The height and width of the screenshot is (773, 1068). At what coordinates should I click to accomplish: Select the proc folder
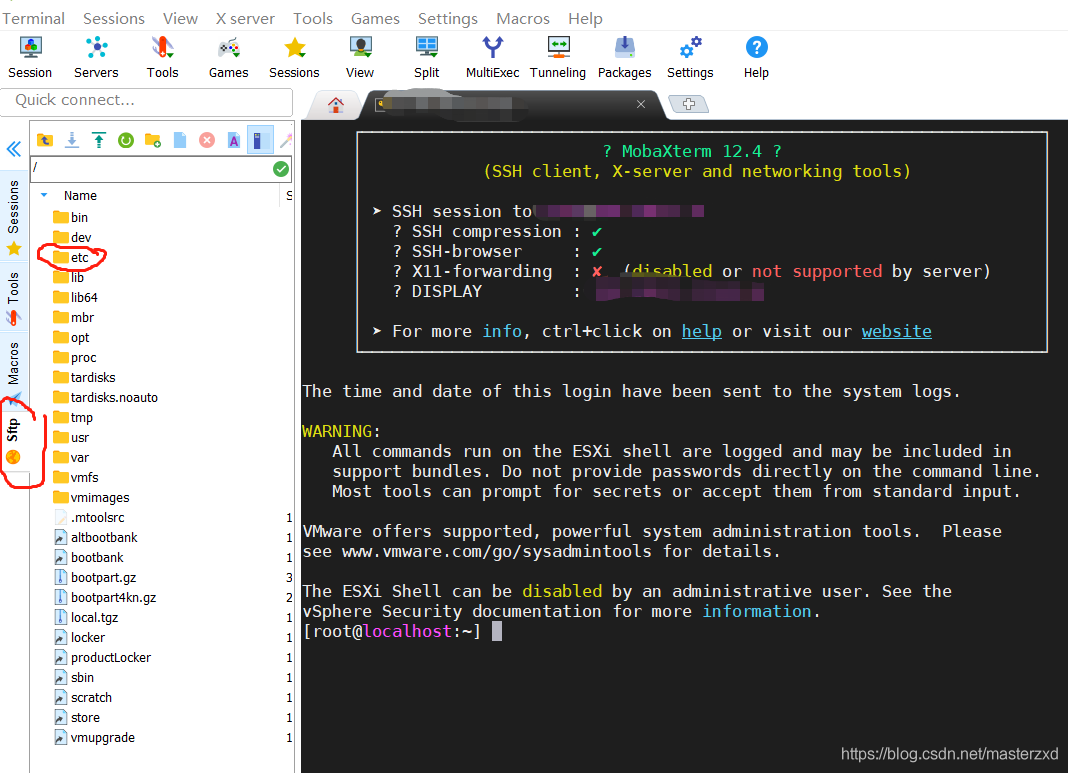[74, 358]
